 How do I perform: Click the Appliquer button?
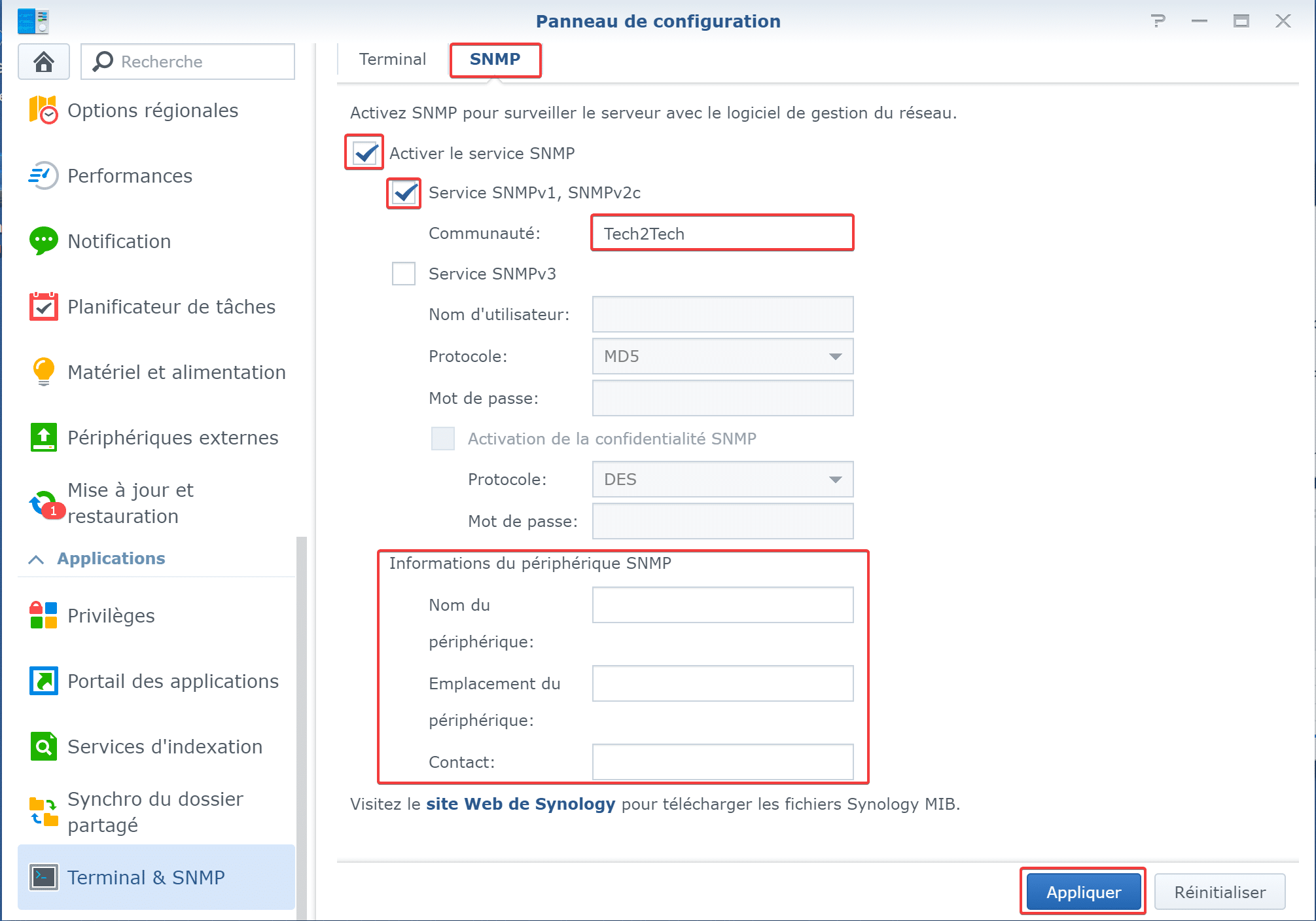[1083, 892]
